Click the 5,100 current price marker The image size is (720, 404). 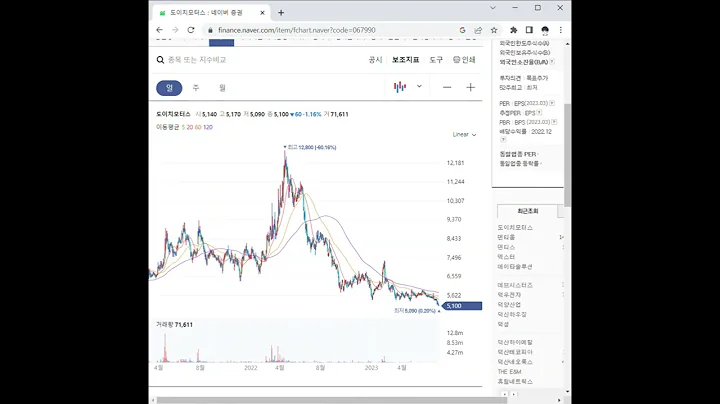(x=463, y=306)
